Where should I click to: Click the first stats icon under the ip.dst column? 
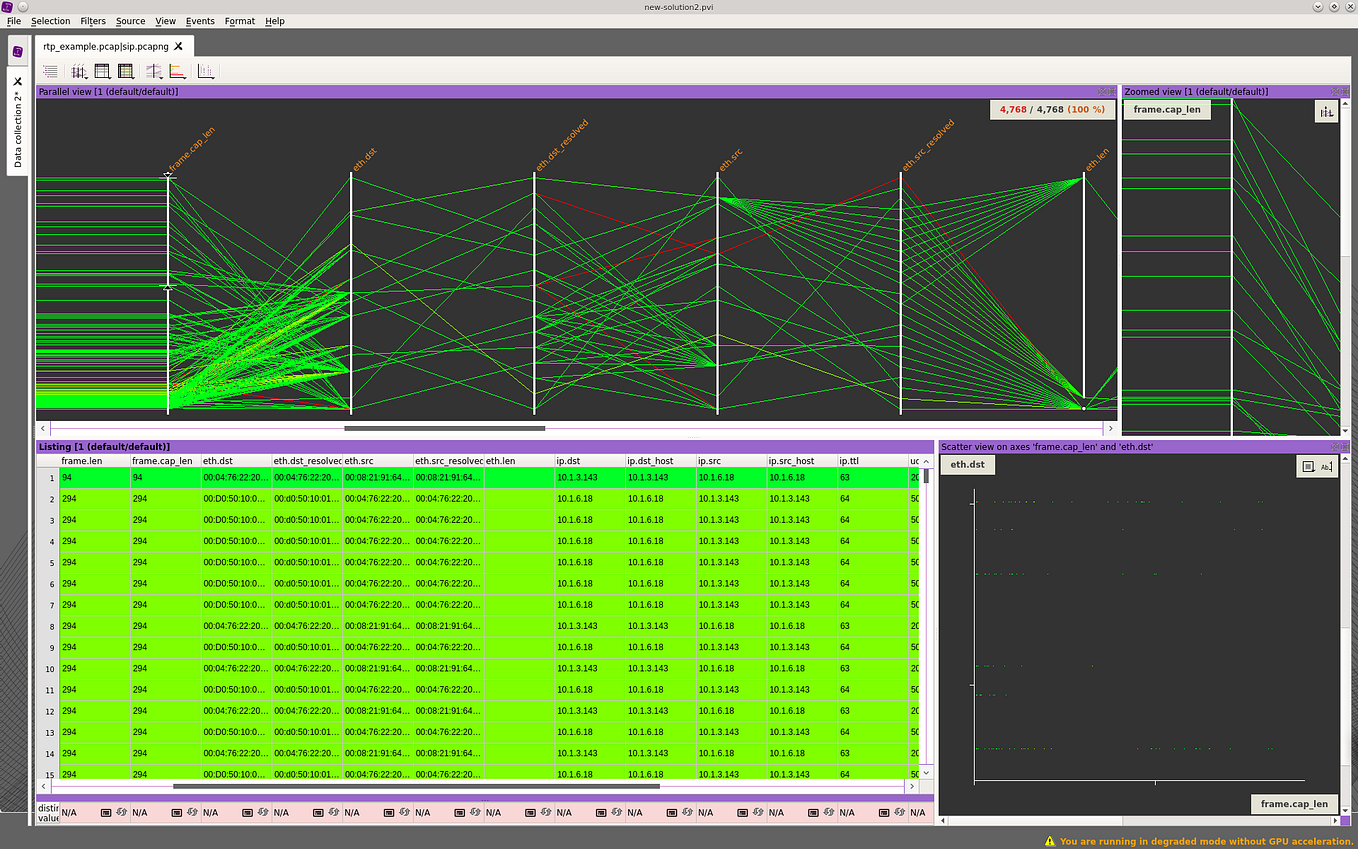(602, 813)
